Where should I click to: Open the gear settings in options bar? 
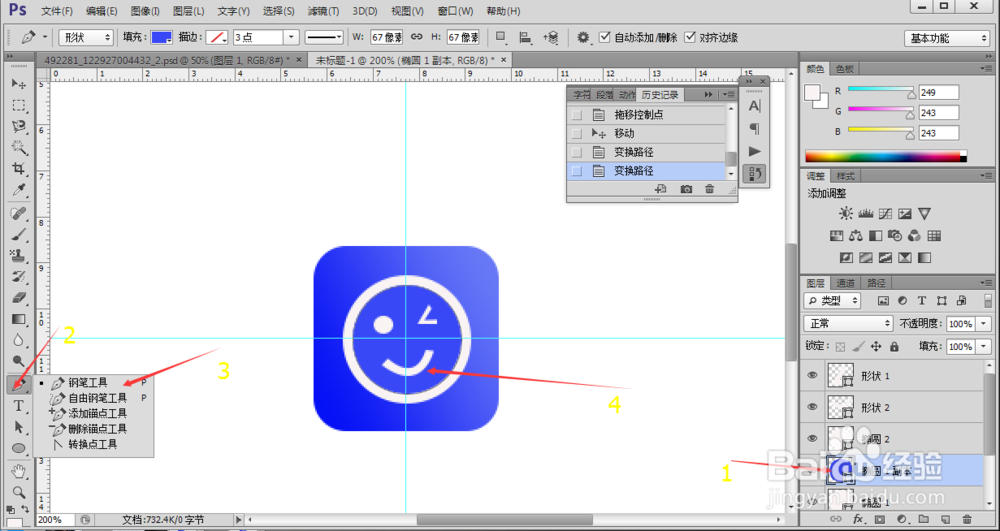tap(583, 37)
